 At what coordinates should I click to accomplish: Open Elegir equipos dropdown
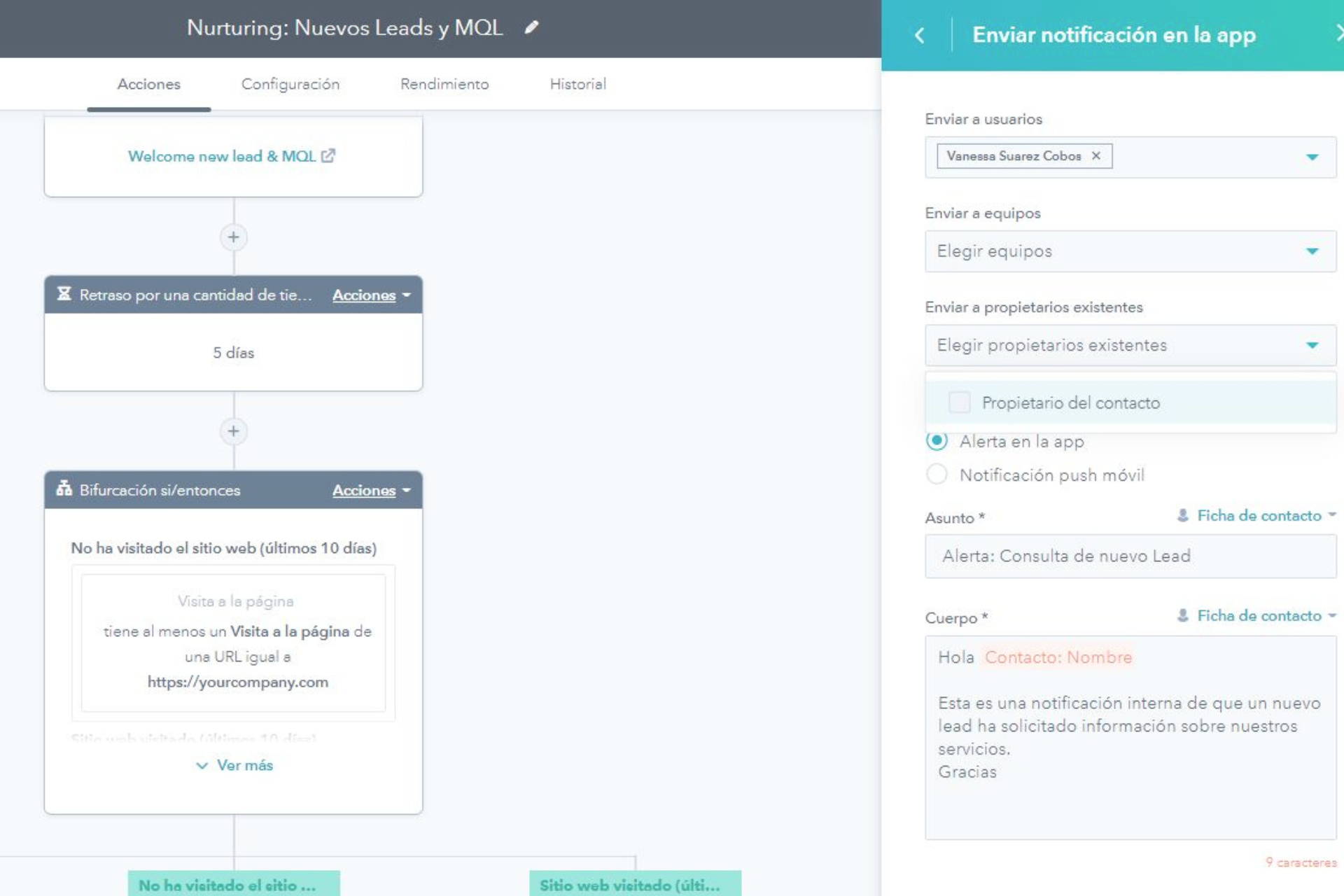1130,251
